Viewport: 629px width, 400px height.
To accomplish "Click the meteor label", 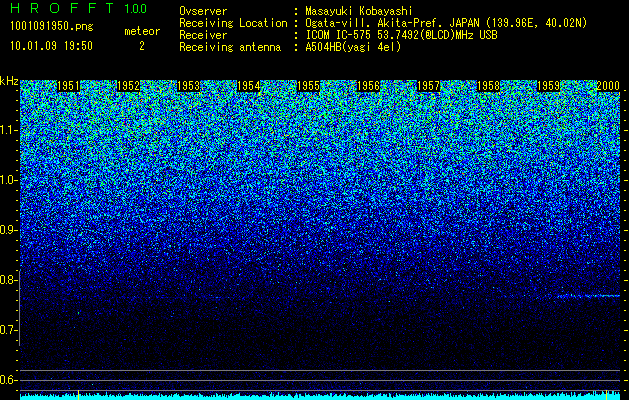I will tap(142, 31).
